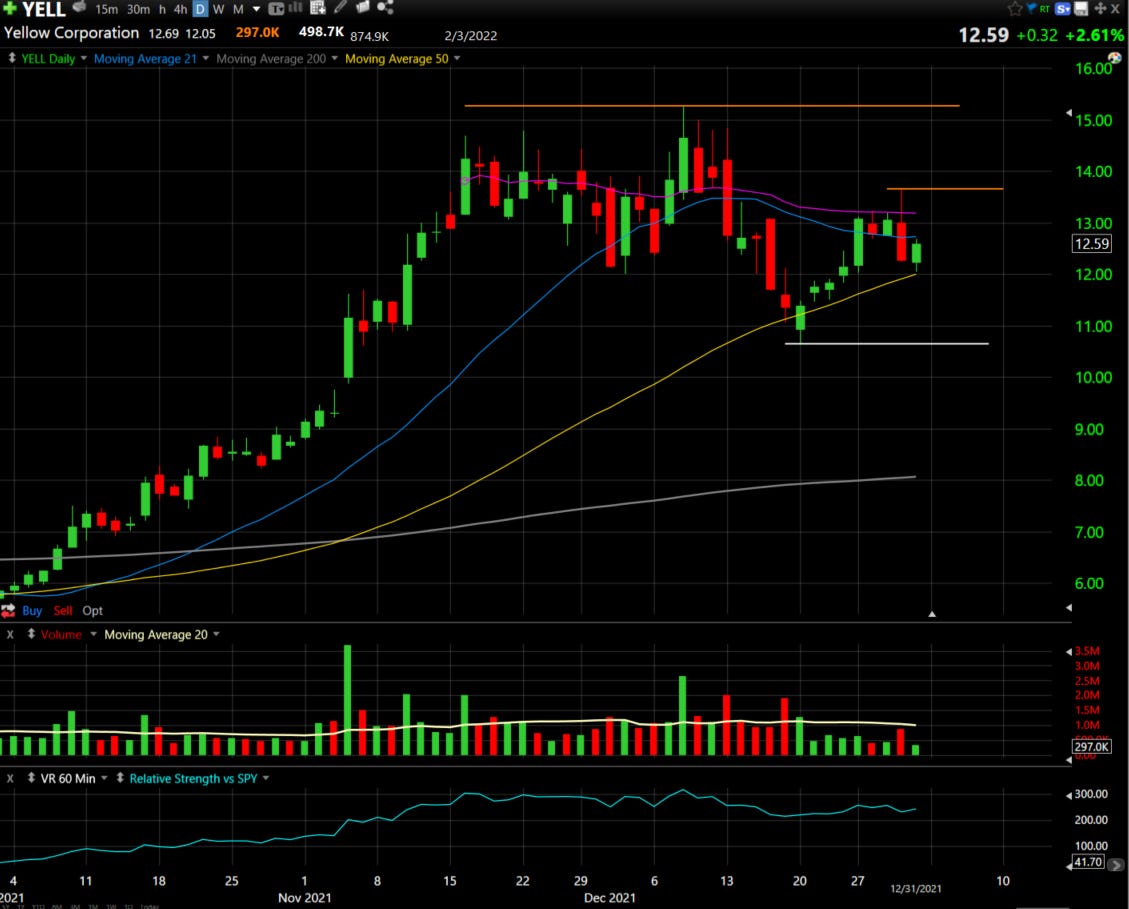Click the green plus add-symbol icon
Viewport: 1129px width, 909px height.
click(10, 8)
